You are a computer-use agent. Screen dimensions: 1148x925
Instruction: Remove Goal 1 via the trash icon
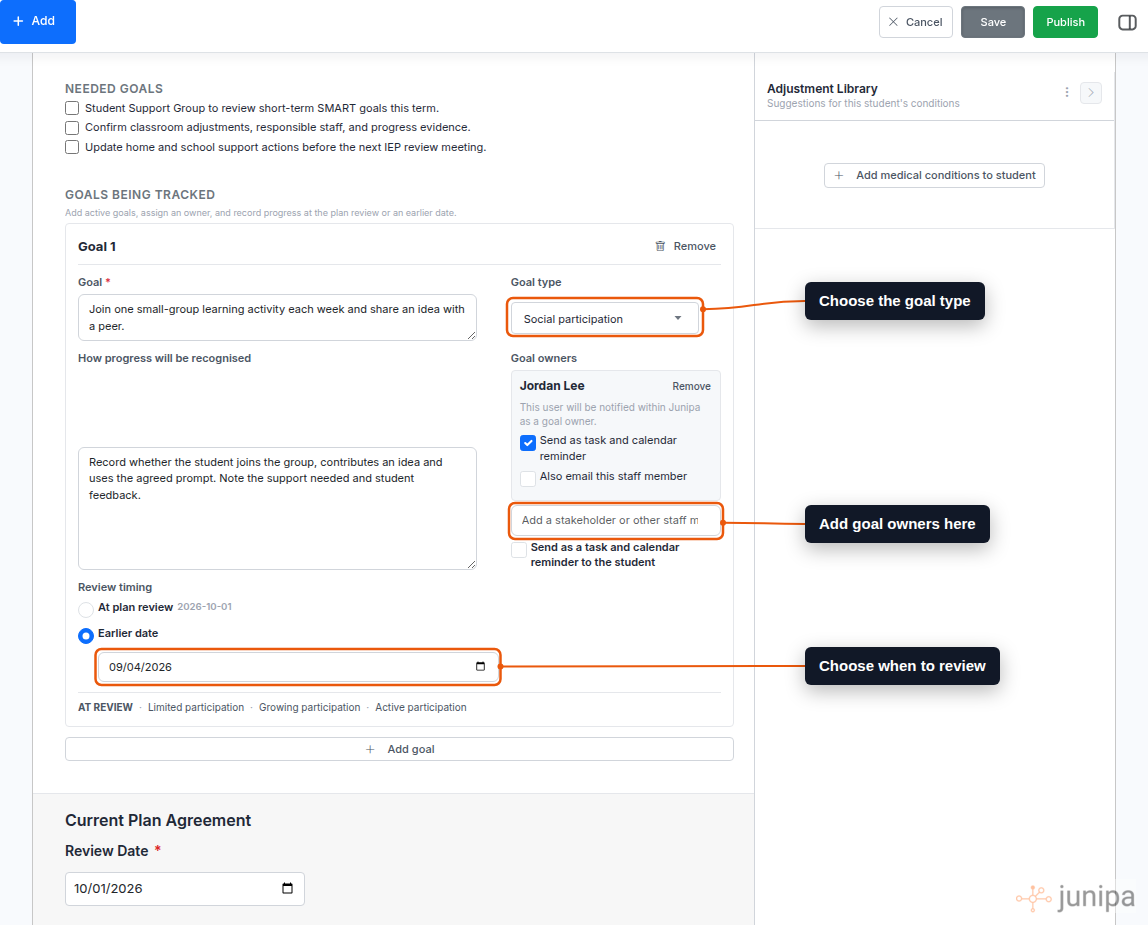tap(660, 246)
